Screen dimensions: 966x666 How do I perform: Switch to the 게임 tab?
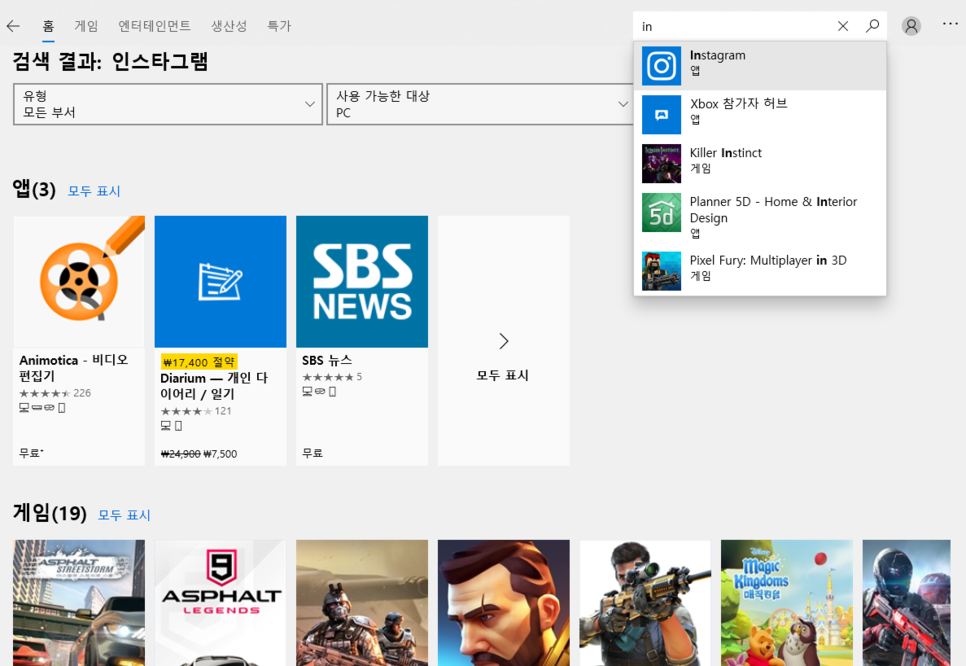[86, 26]
